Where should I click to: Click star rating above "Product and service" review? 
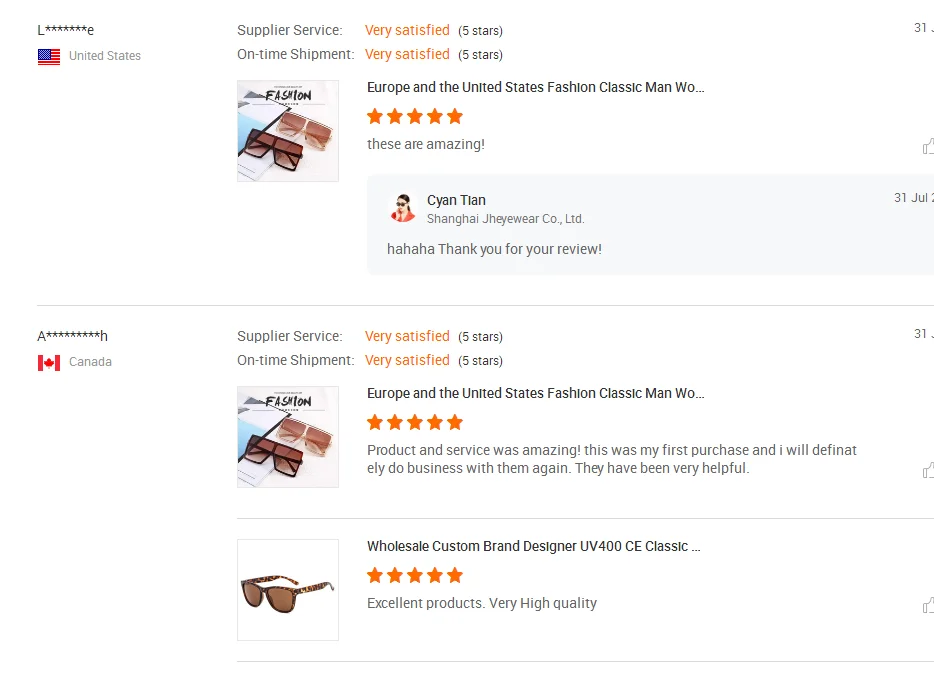point(415,422)
